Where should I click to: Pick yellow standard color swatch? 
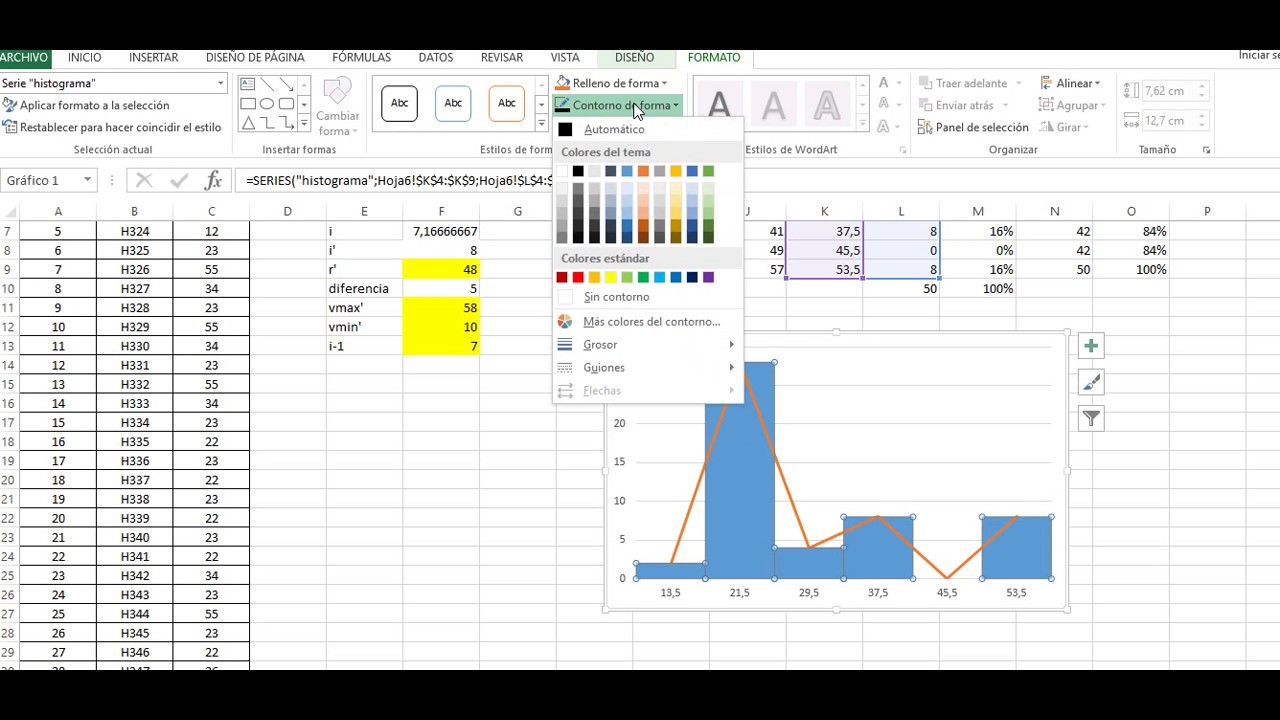[x=611, y=277]
